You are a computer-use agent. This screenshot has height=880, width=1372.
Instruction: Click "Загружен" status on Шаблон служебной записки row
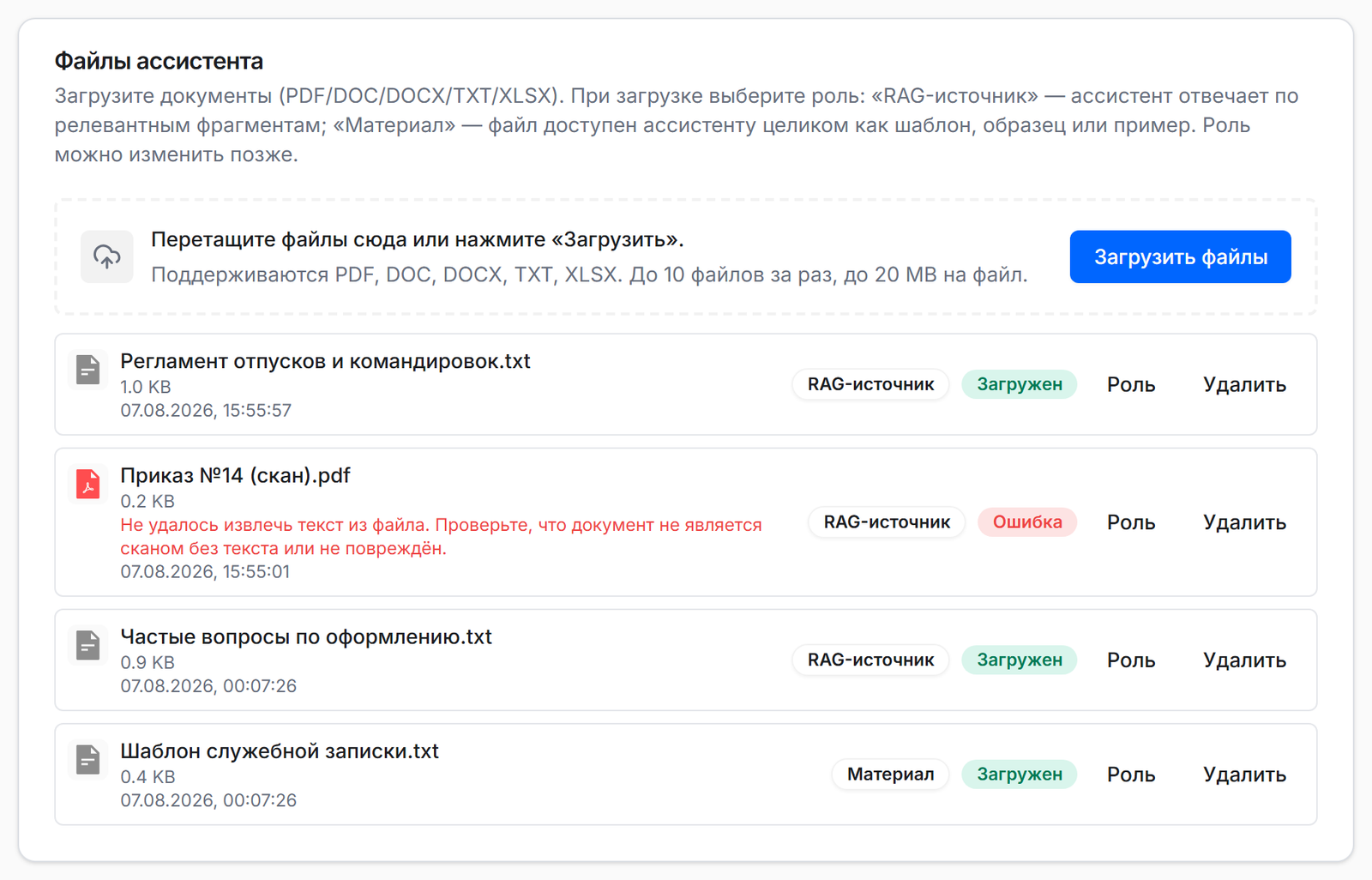pos(1020,775)
